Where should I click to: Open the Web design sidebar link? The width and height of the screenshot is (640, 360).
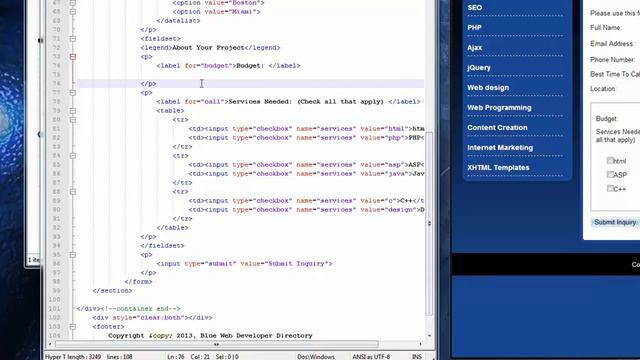488,88
